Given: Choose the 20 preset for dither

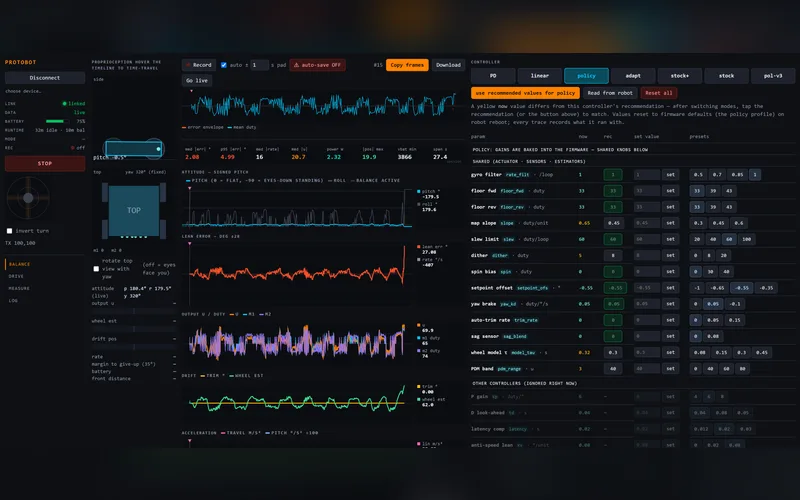Looking at the screenshot, I should (x=723, y=256).
